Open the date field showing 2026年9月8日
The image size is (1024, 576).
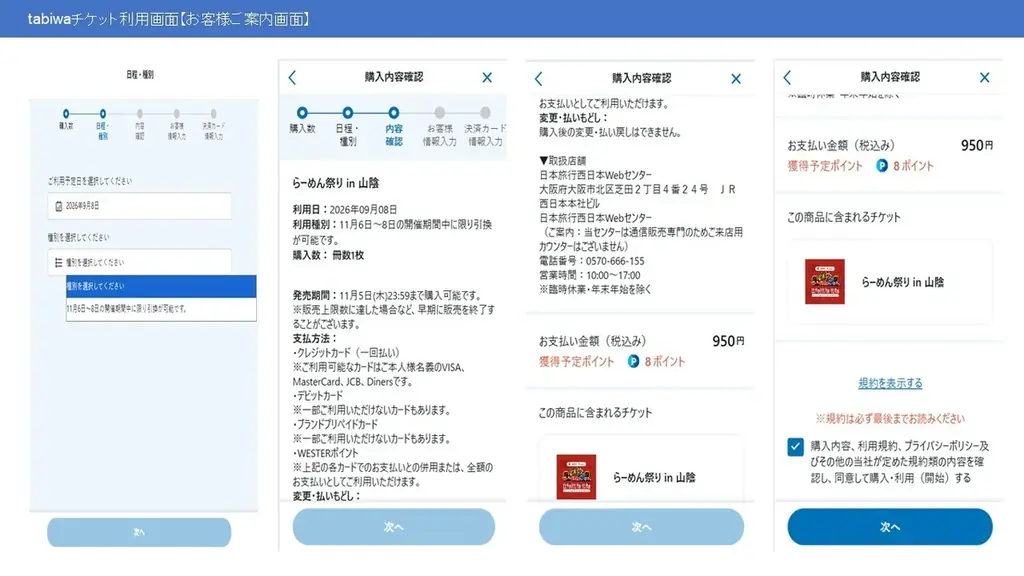coord(139,206)
